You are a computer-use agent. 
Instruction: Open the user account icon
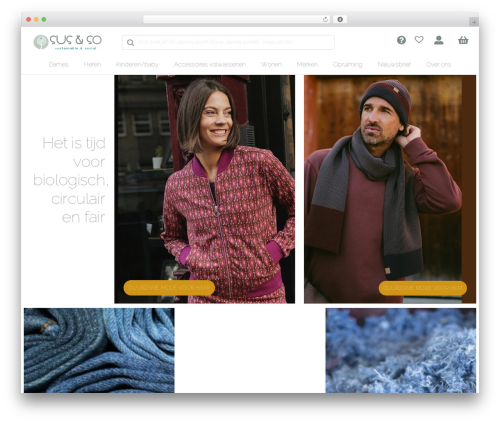(439, 40)
